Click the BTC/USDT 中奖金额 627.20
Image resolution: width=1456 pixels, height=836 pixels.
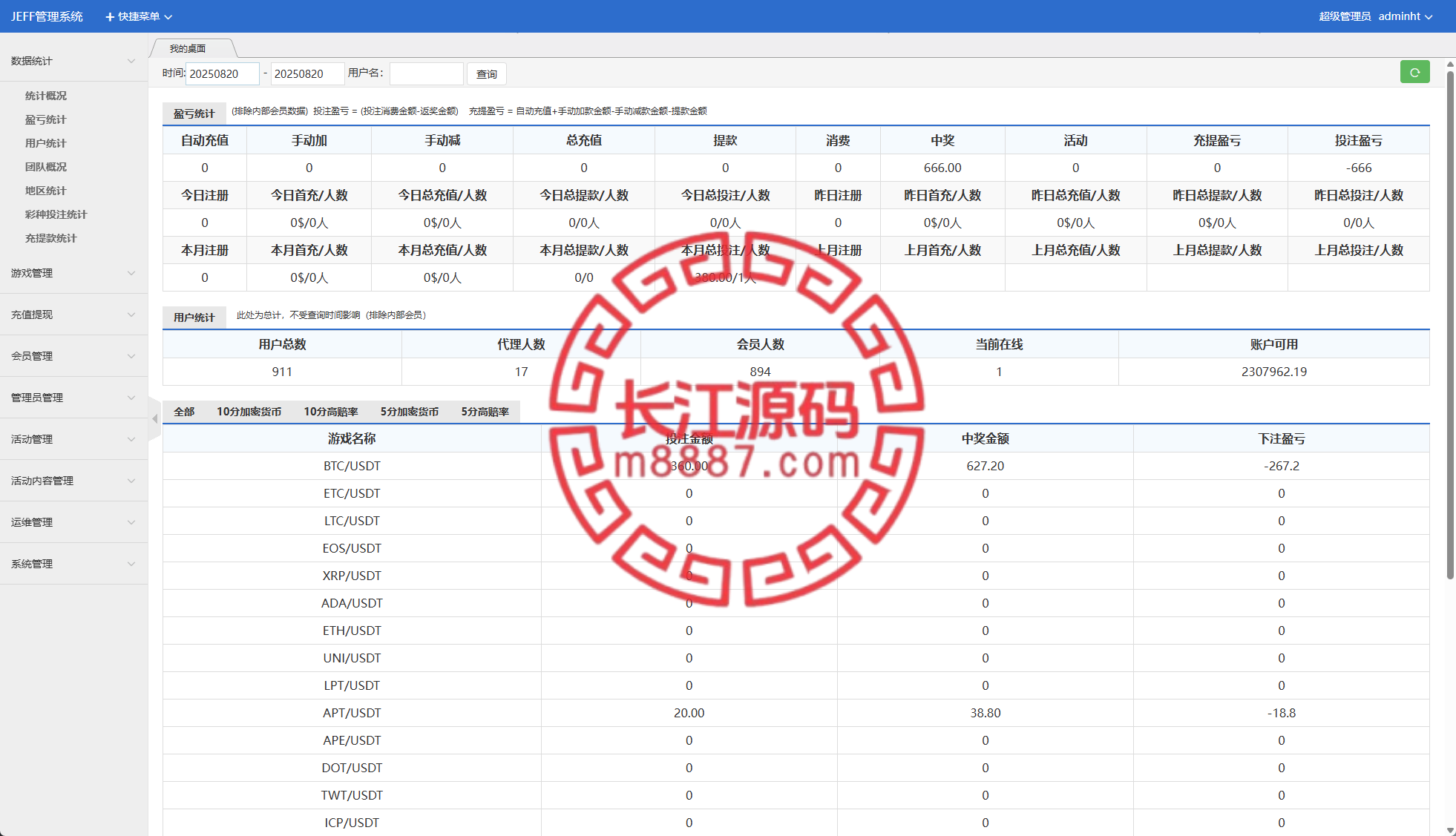(x=986, y=466)
